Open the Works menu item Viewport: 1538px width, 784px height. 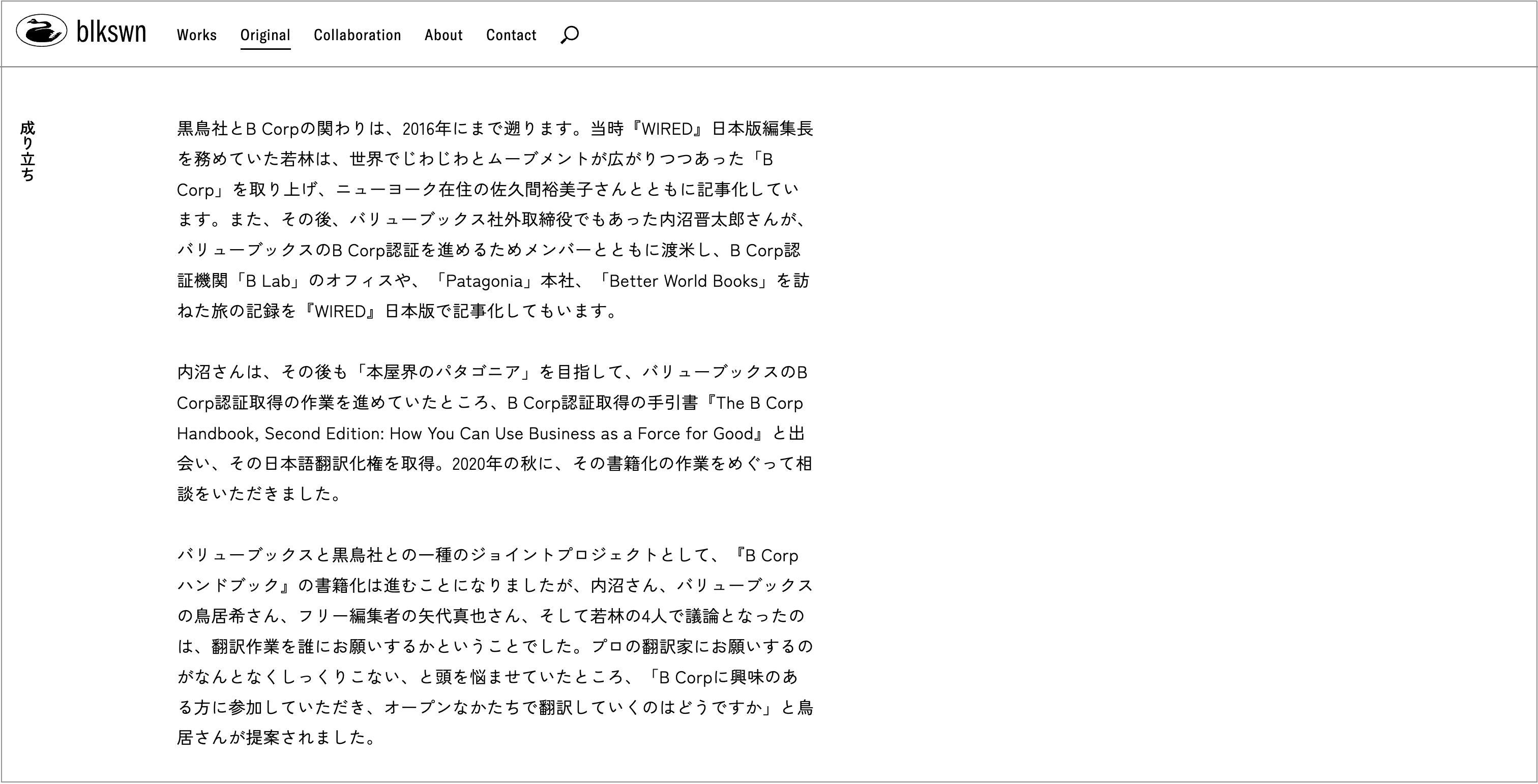click(196, 35)
